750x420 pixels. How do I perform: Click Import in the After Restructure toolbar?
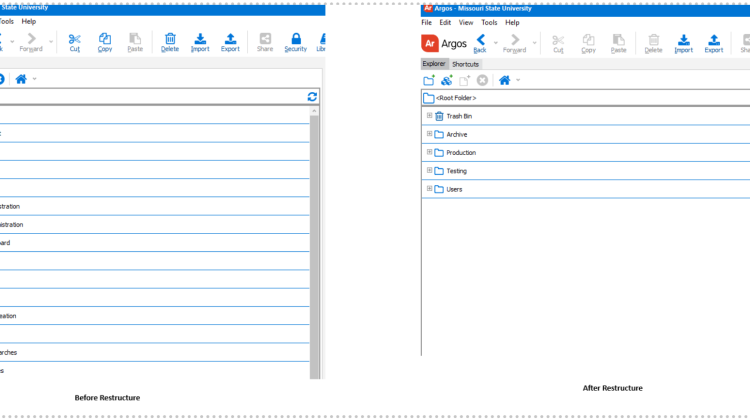pos(684,43)
